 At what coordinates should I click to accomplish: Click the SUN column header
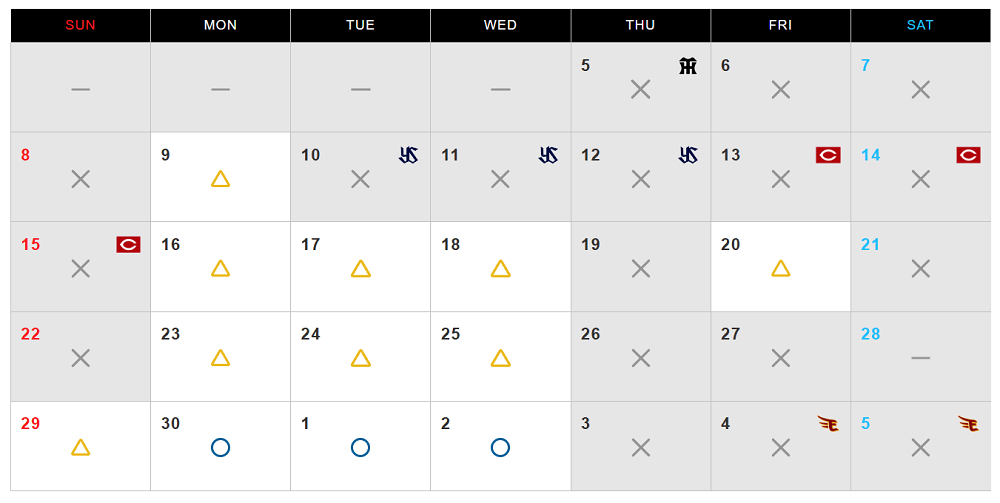tap(81, 25)
